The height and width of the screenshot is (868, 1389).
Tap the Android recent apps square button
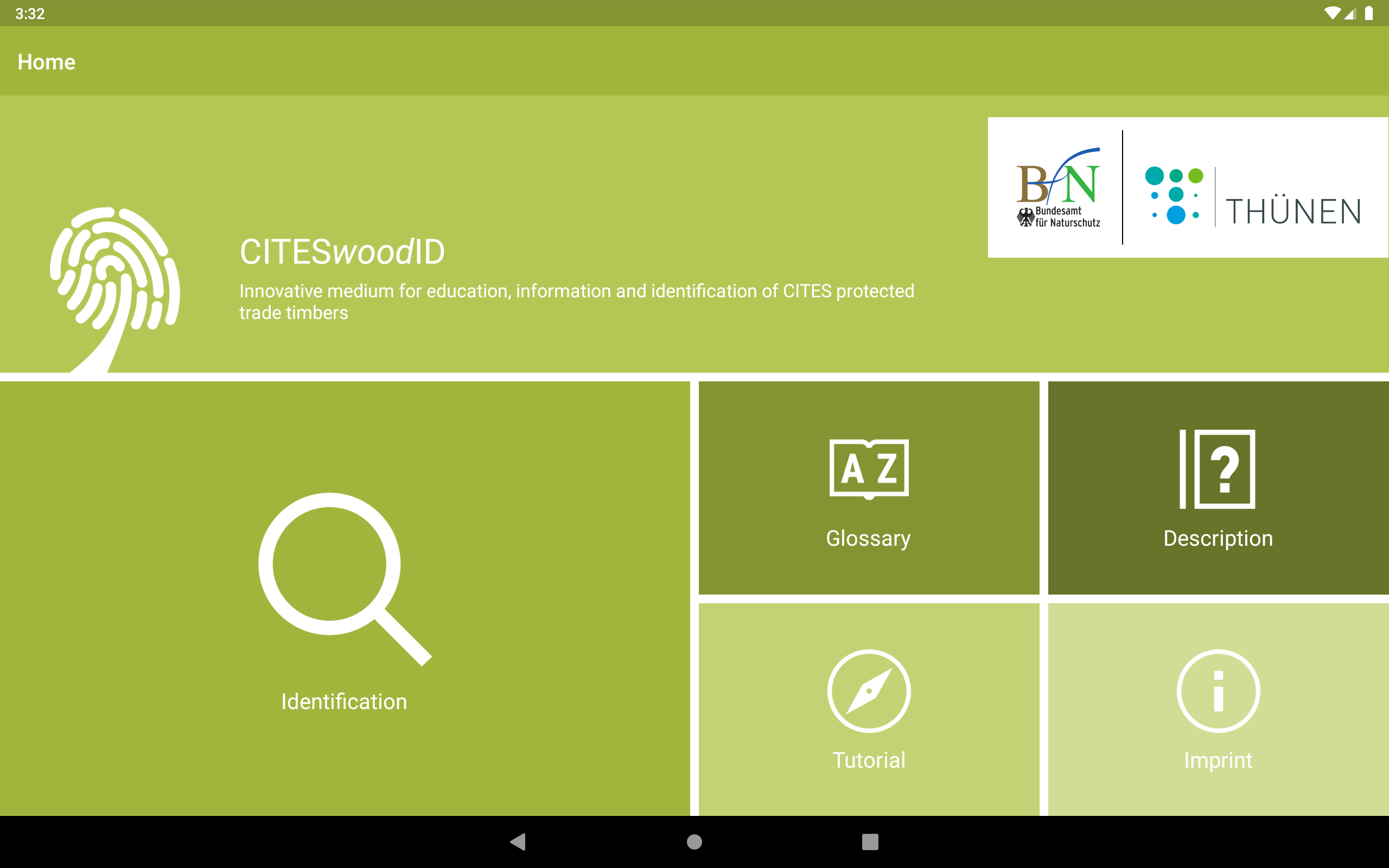point(870,841)
